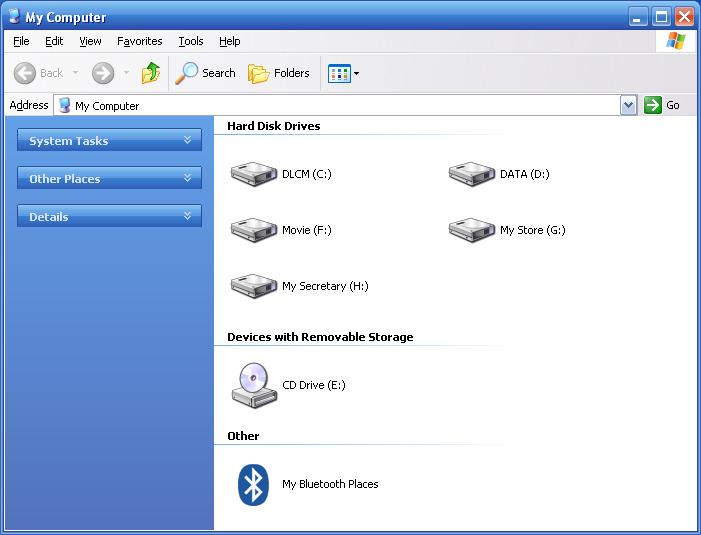Click the DLCM (C:) label text
The width and height of the screenshot is (701, 535).
pyautogui.click(x=307, y=174)
